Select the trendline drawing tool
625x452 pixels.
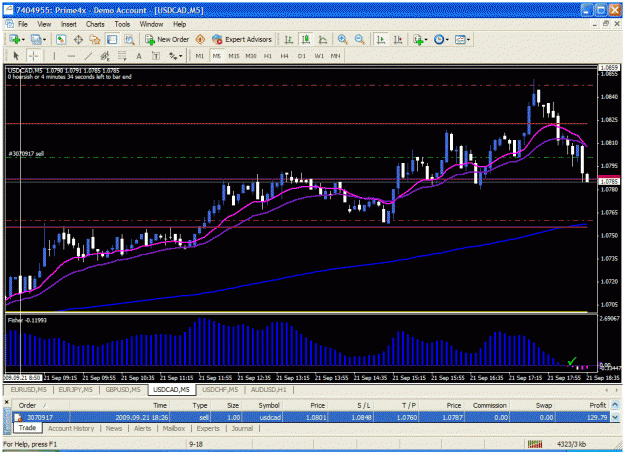point(88,56)
